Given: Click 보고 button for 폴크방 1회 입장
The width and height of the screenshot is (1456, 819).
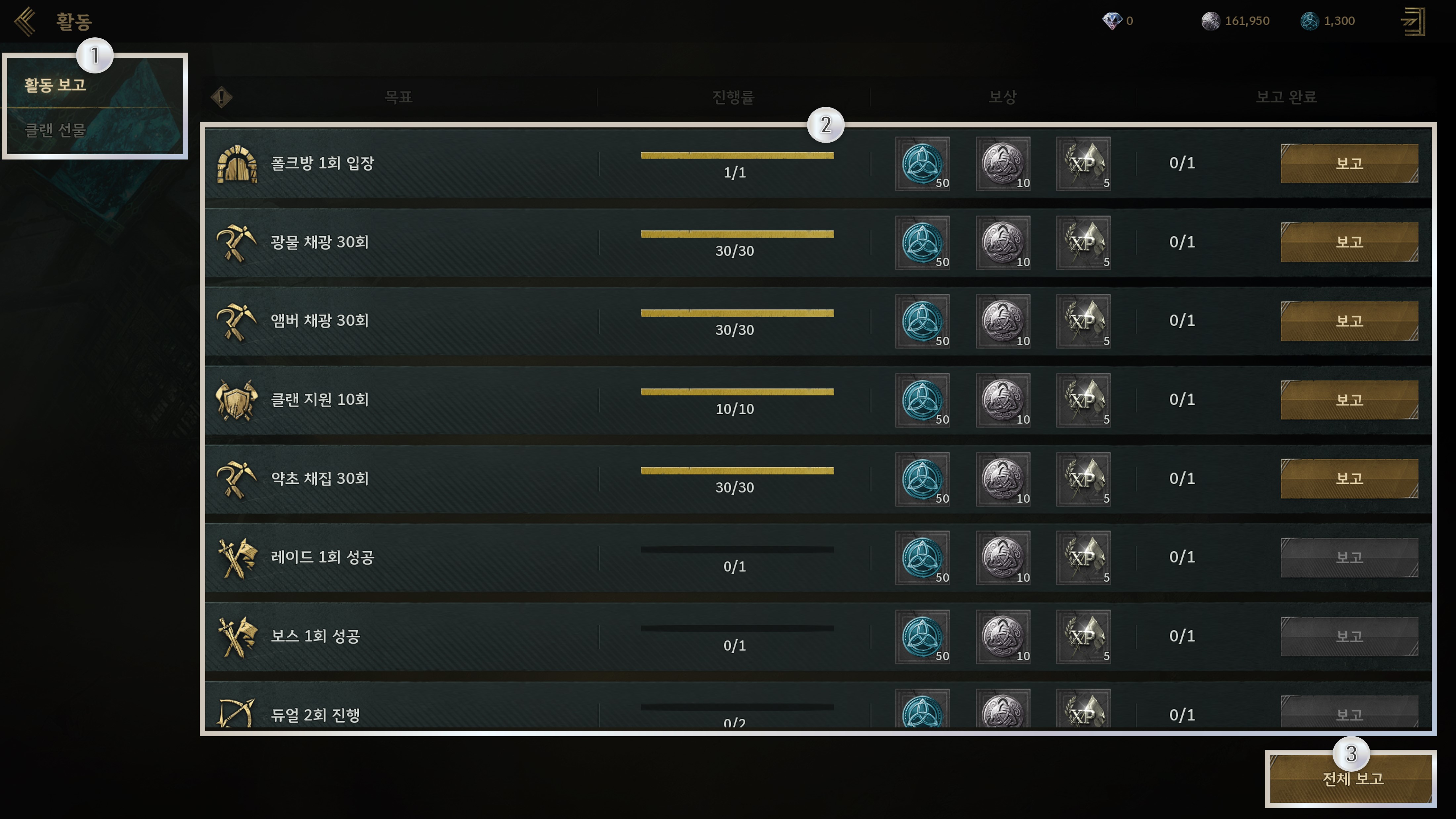Looking at the screenshot, I should (1349, 163).
